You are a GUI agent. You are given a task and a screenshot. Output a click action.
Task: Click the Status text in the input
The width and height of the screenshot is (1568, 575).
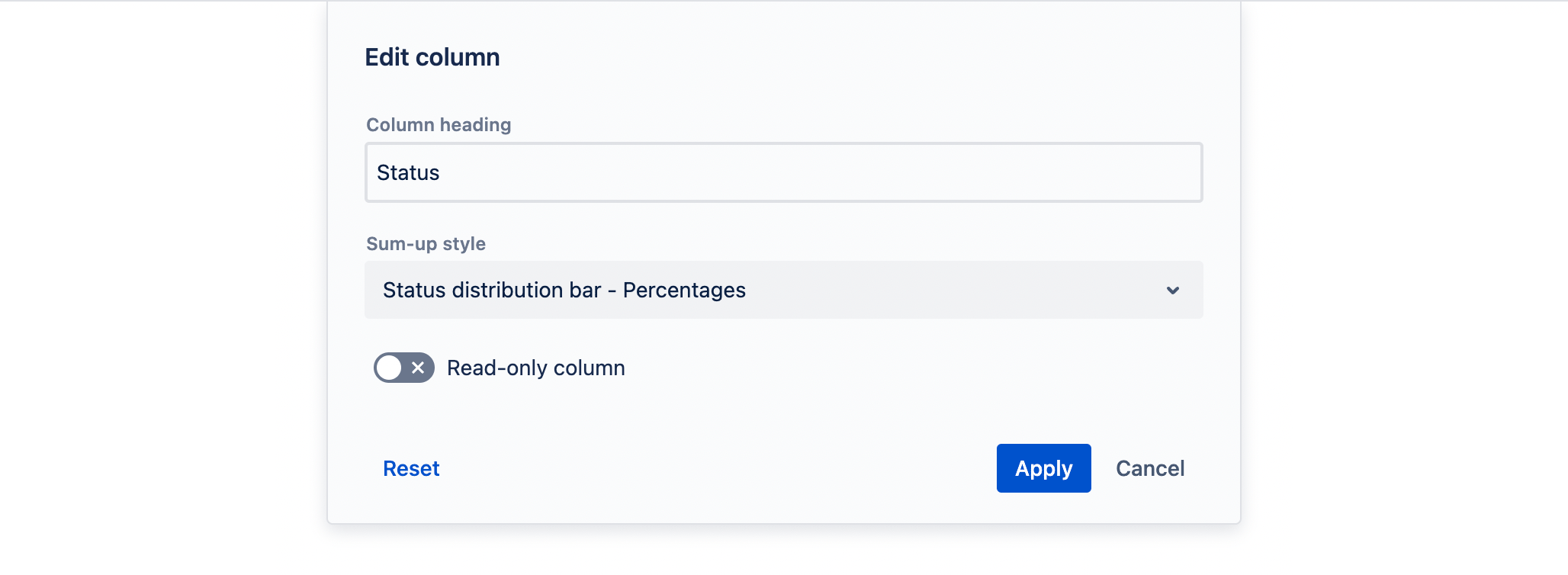[408, 172]
